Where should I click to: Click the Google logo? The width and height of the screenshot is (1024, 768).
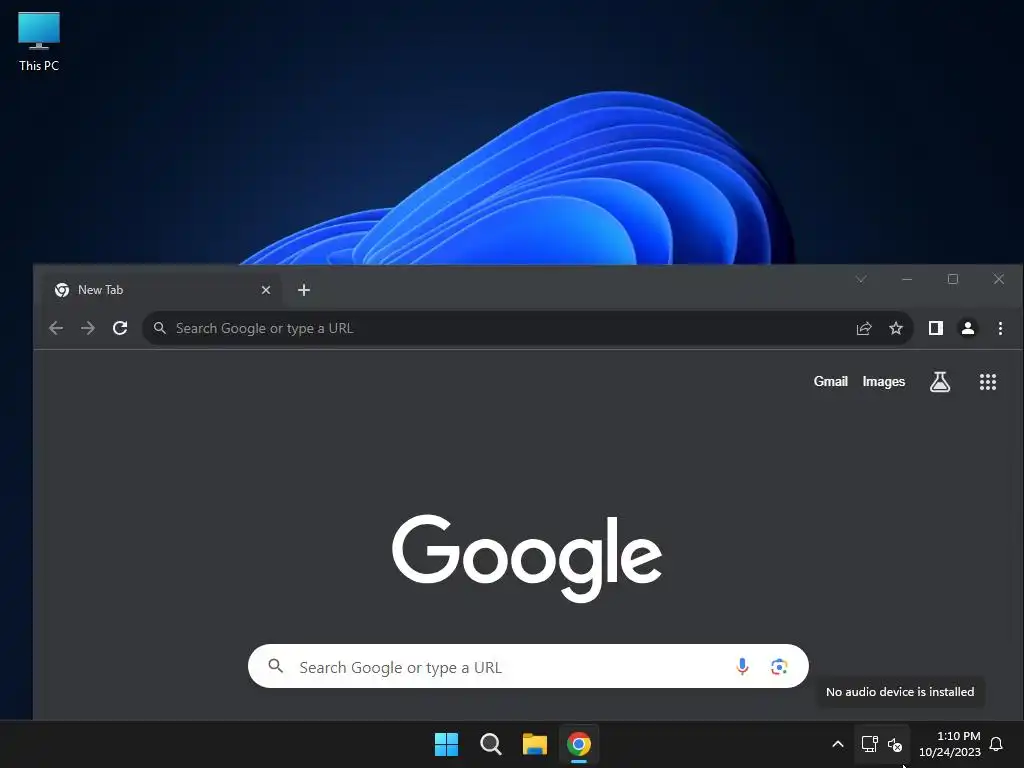pyautogui.click(x=527, y=557)
